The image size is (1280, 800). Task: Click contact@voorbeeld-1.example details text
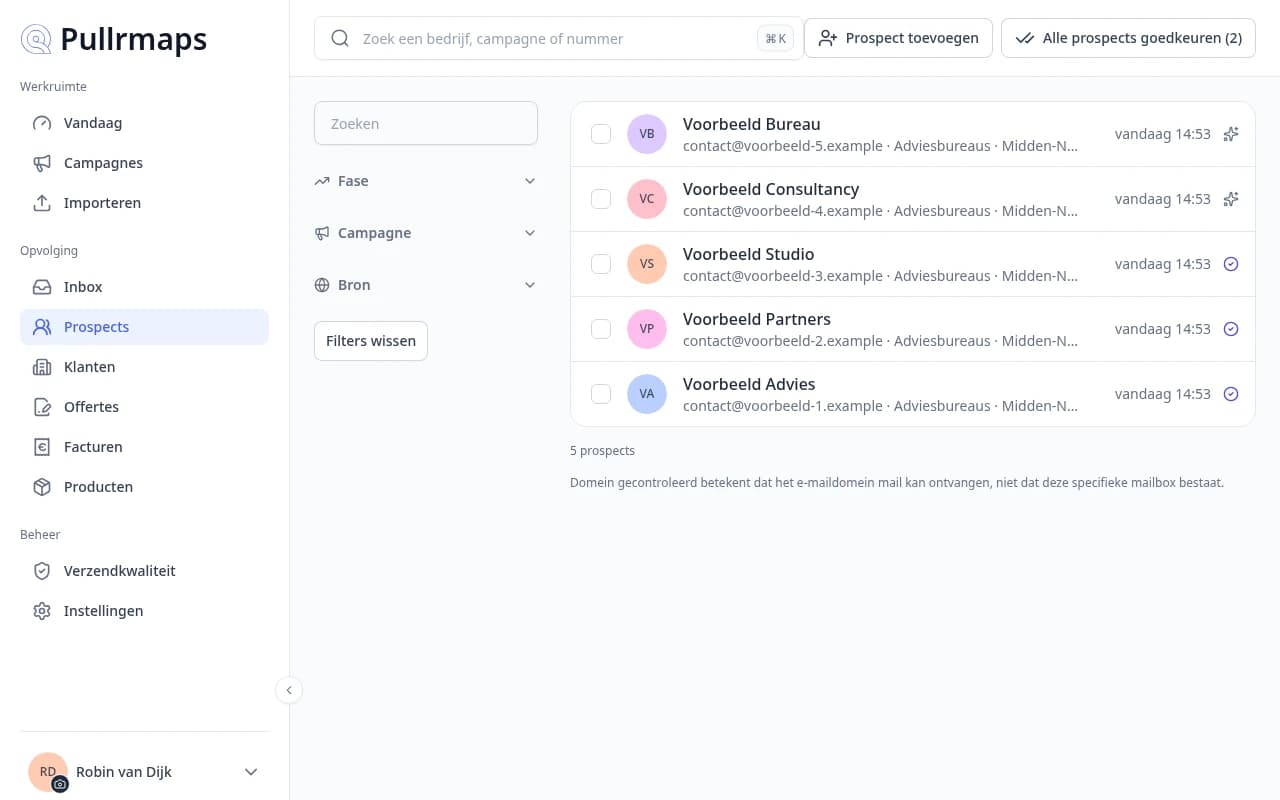point(880,406)
